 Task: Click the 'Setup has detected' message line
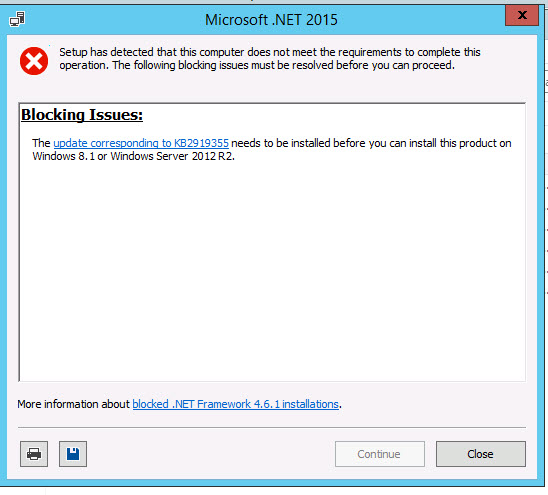270,52
